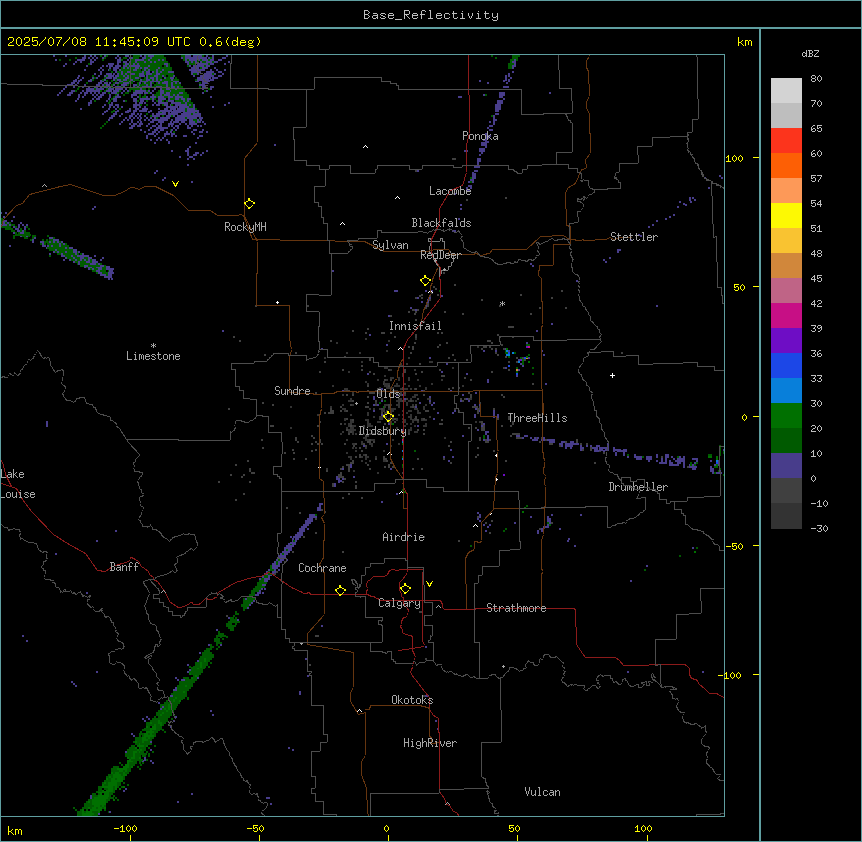862x842 pixels.
Task: Select the yellow diamond marker south of RedDeer
Action: click(x=426, y=281)
